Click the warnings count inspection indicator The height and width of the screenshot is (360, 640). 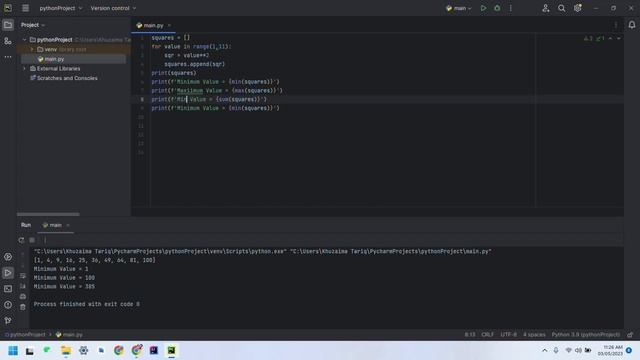coord(588,38)
